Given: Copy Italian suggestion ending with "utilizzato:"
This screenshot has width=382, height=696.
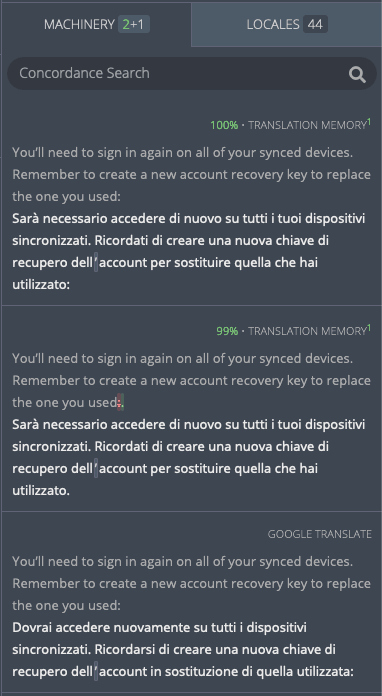Looking at the screenshot, I should [189, 252].
